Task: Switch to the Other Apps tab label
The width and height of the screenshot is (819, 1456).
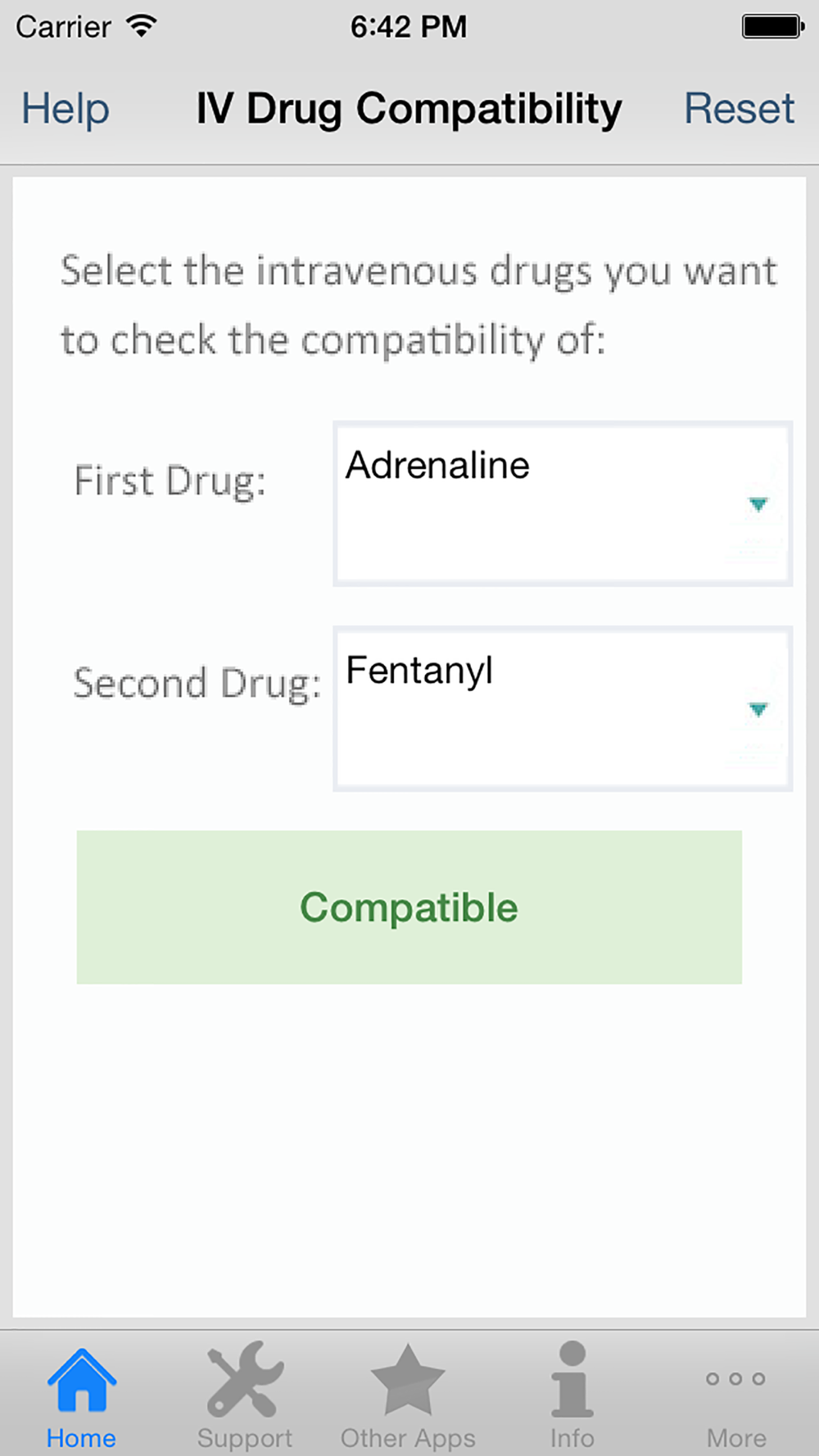Action: coord(408,1438)
